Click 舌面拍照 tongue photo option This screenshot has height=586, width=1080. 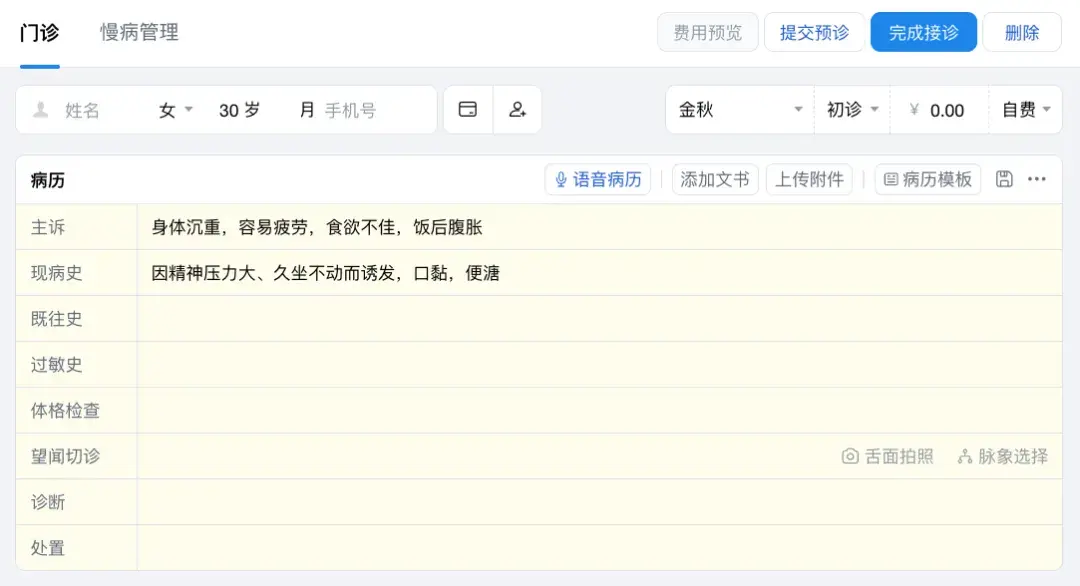coord(888,457)
